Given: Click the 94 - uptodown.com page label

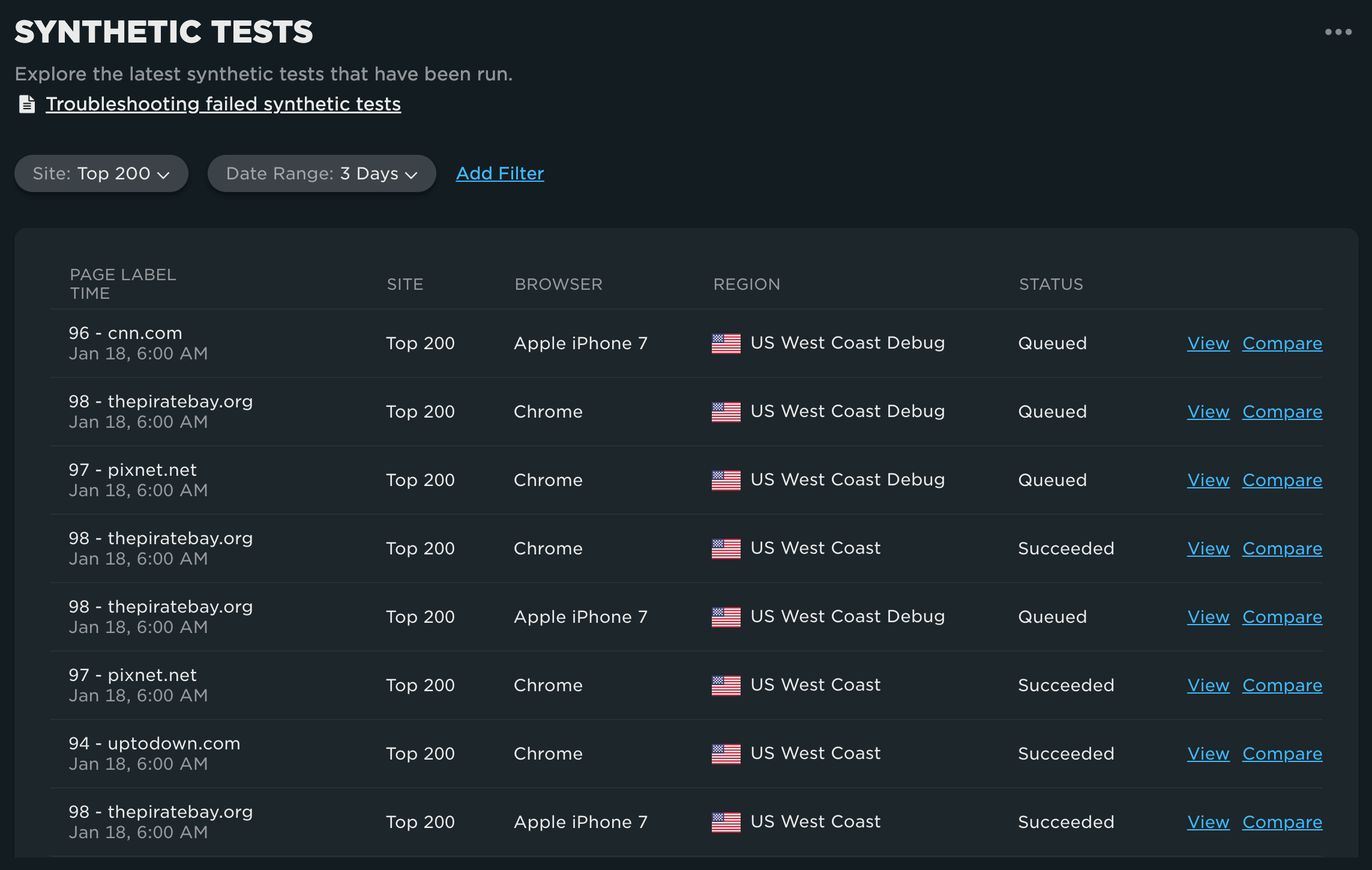Looking at the screenshot, I should tap(154, 743).
